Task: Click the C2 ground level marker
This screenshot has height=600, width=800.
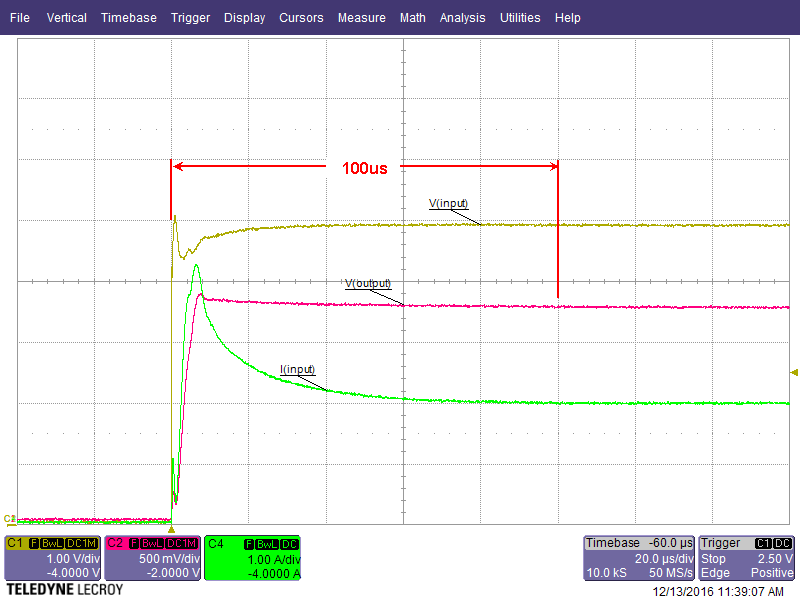Action: point(10,519)
